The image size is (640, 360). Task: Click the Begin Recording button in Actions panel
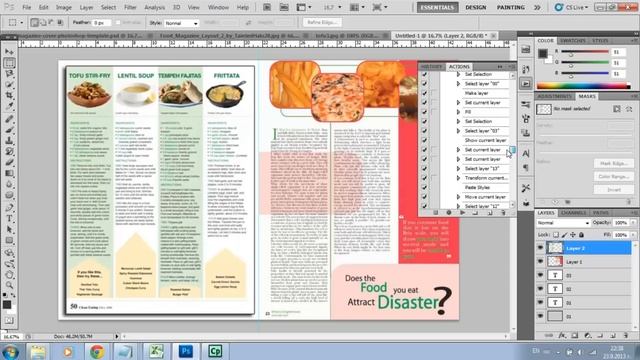(449, 213)
